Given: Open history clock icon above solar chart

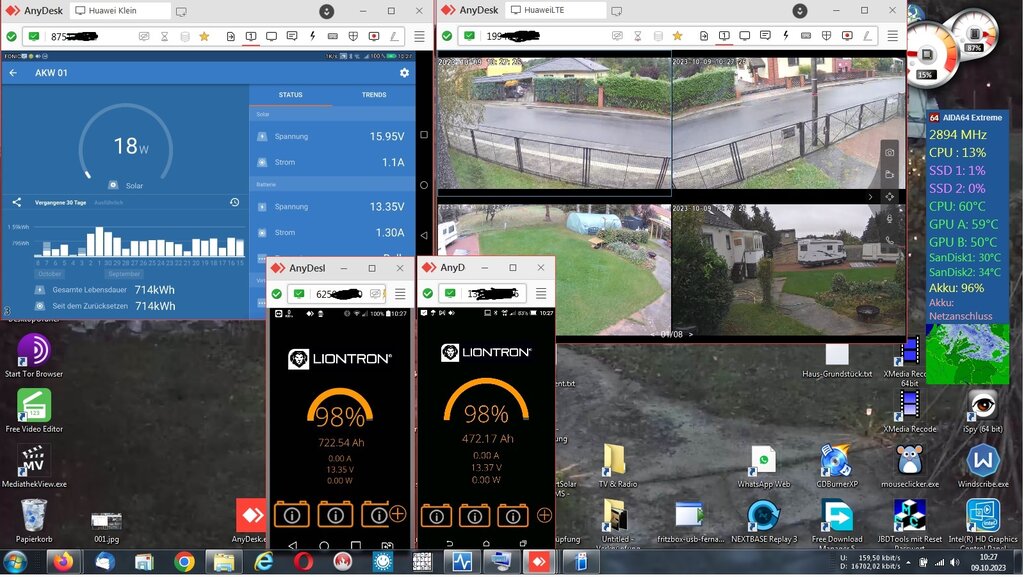Looking at the screenshot, I should click(234, 202).
